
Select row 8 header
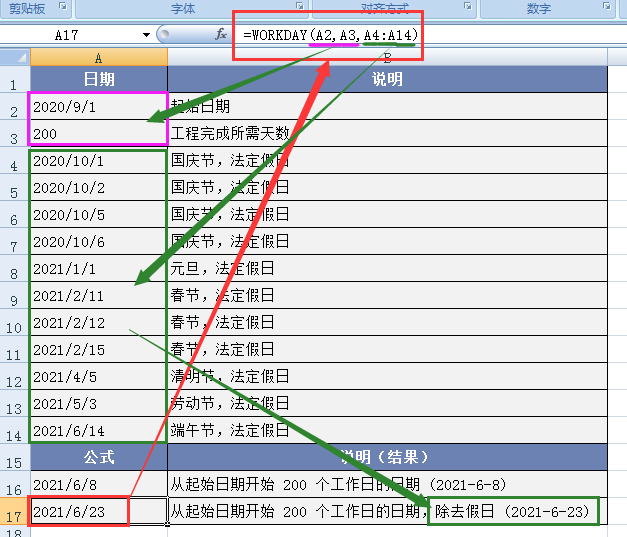click(x=15, y=268)
